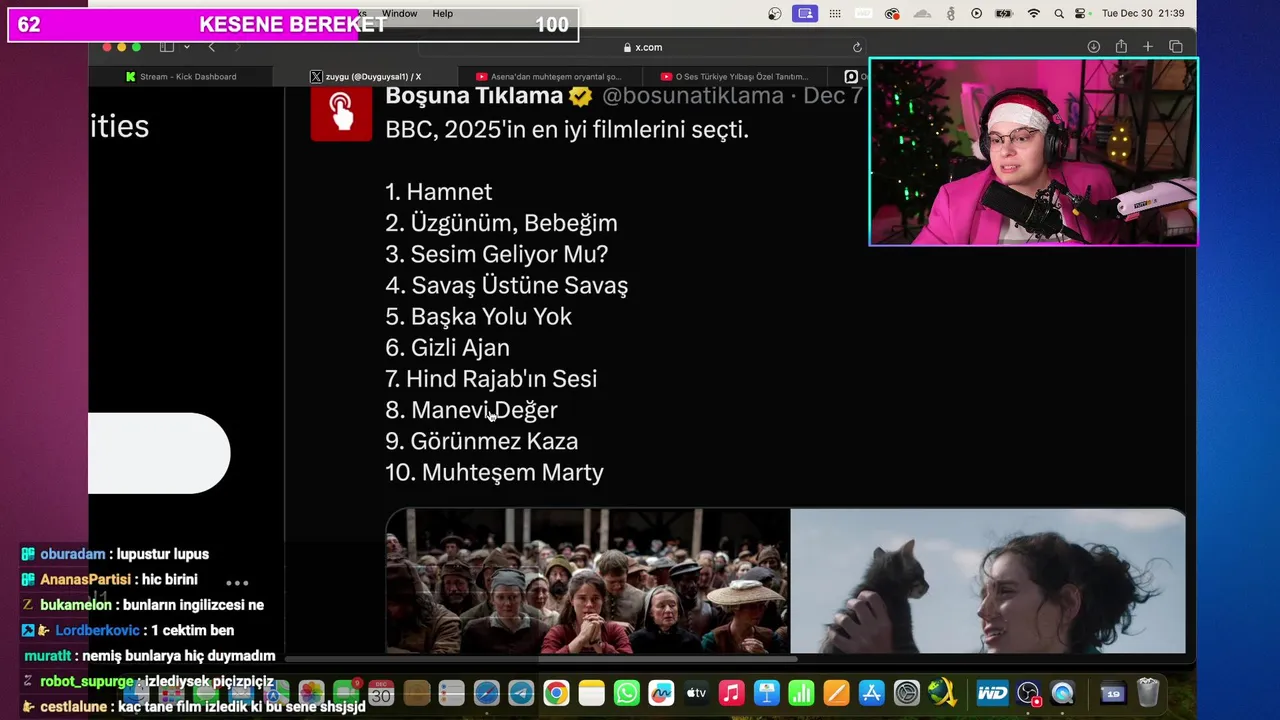Click Lordberkovic's username in chat
The width and height of the screenshot is (1280, 720).
tap(97, 631)
